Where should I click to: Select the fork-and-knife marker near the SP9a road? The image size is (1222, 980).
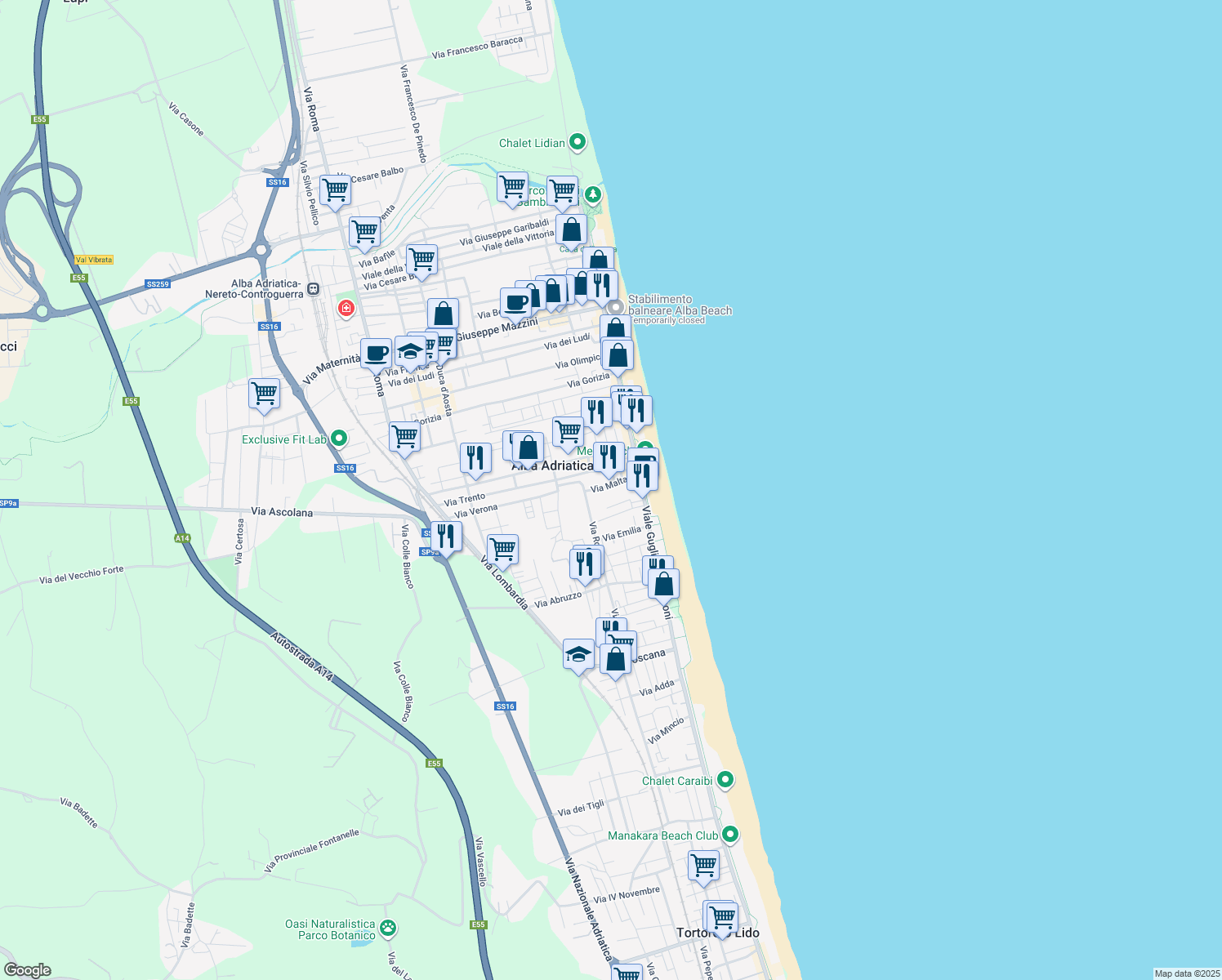pos(445,535)
